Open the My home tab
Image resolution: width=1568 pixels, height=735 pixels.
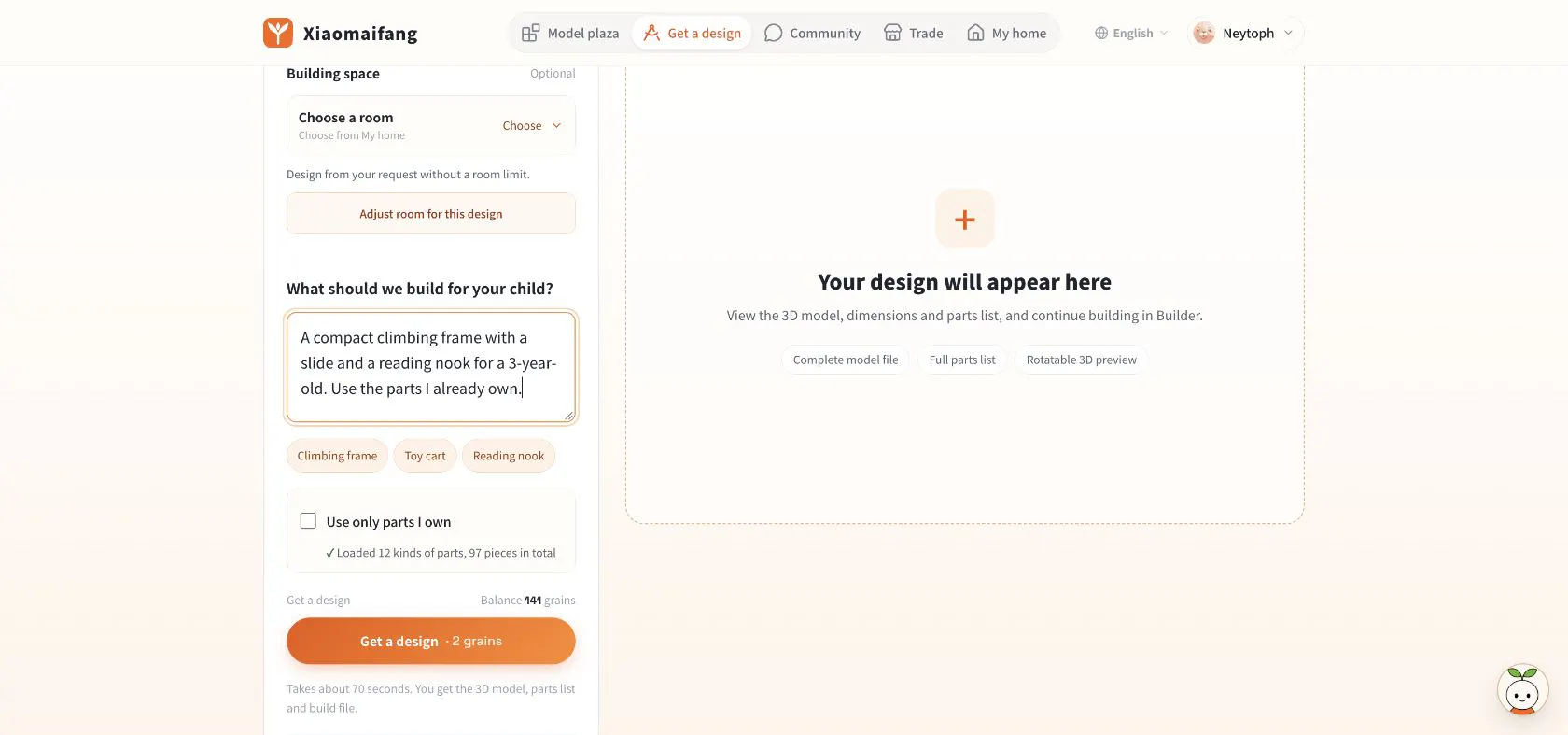(x=1006, y=33)
